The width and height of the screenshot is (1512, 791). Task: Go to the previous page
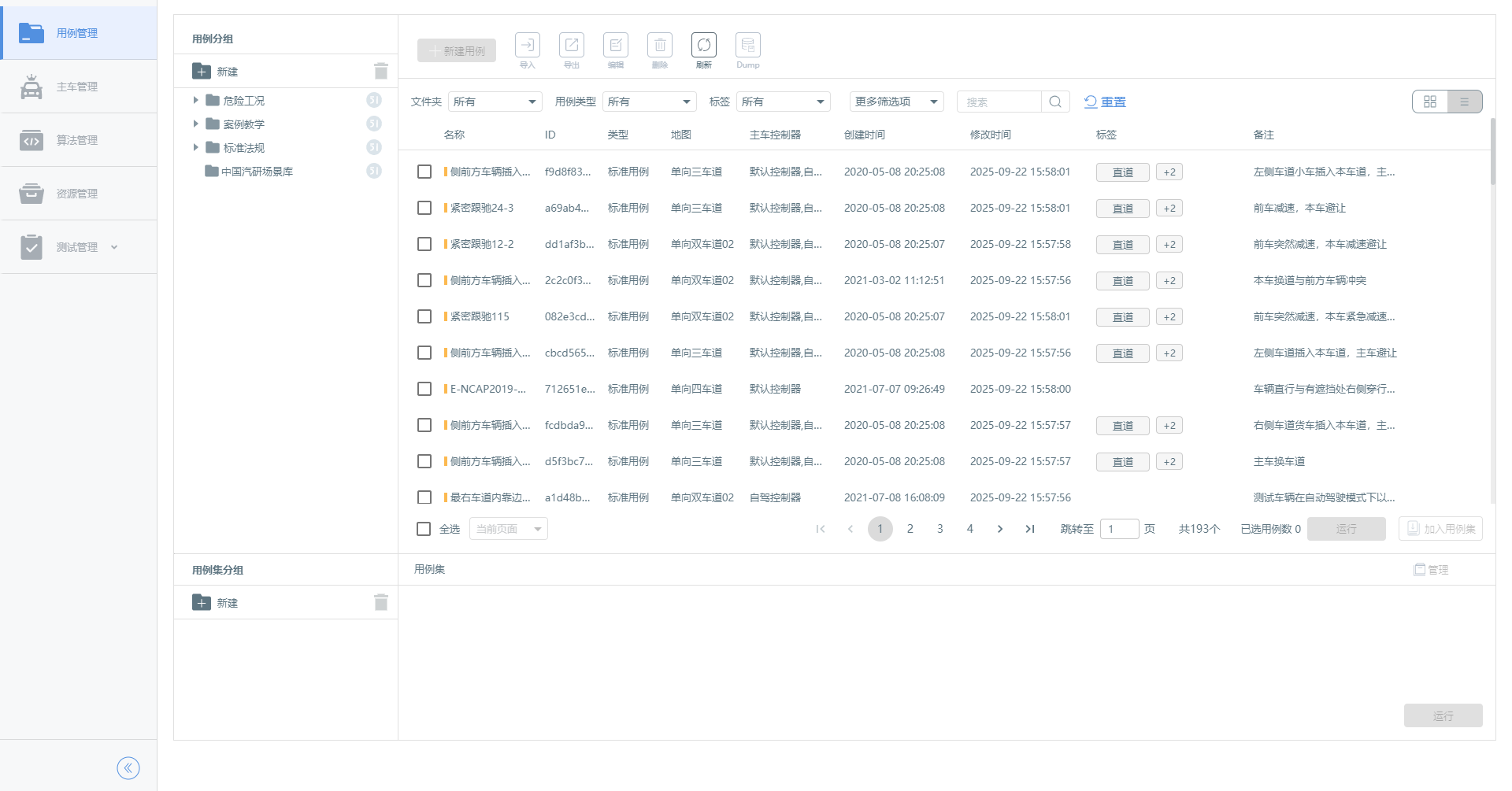click(x=850, y=529)
